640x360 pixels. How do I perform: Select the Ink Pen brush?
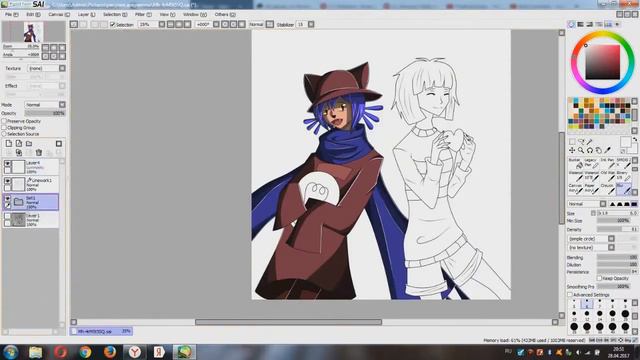[607, 163]
